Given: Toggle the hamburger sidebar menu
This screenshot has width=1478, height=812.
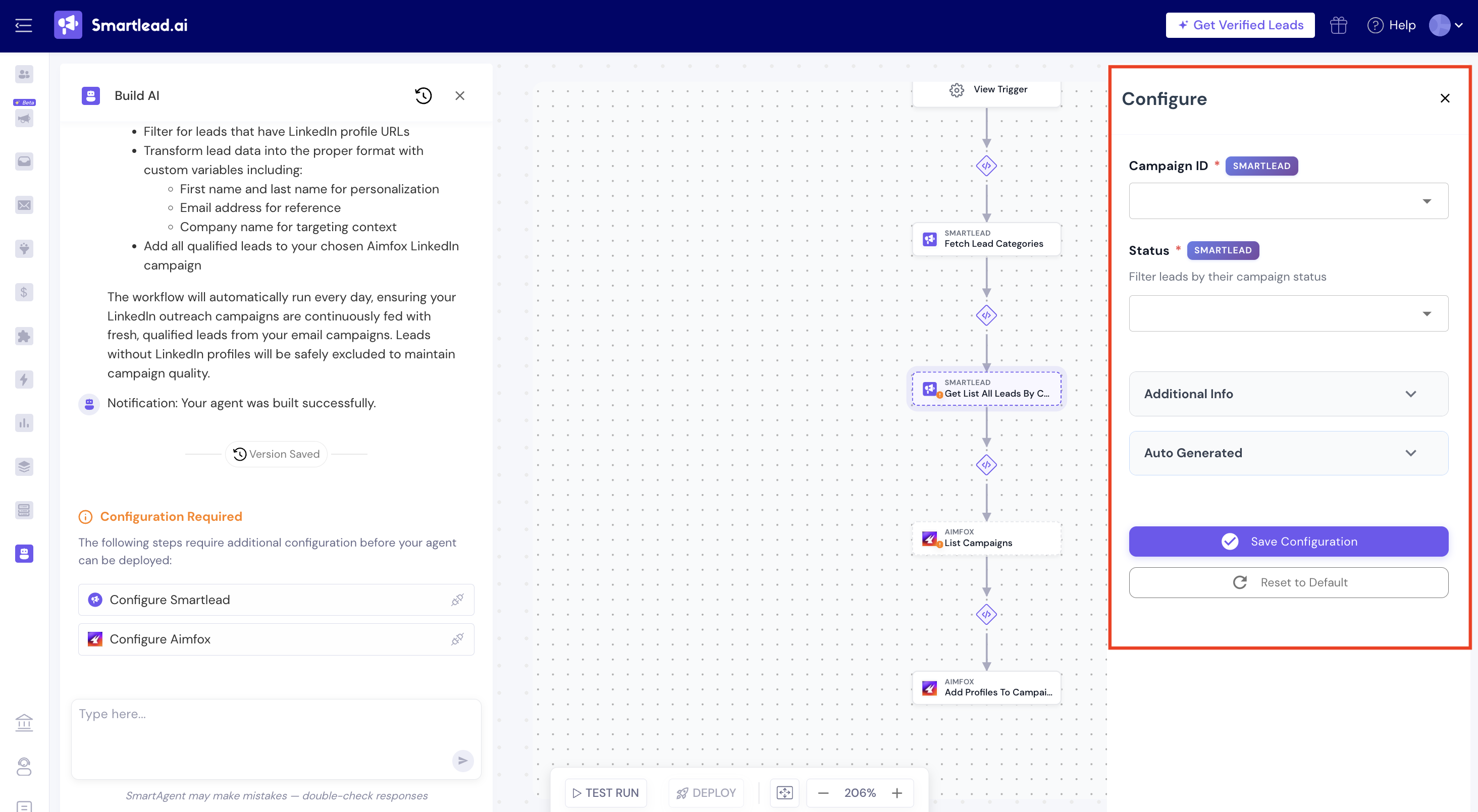Looking at the screenshot, I should pos(24,25).
